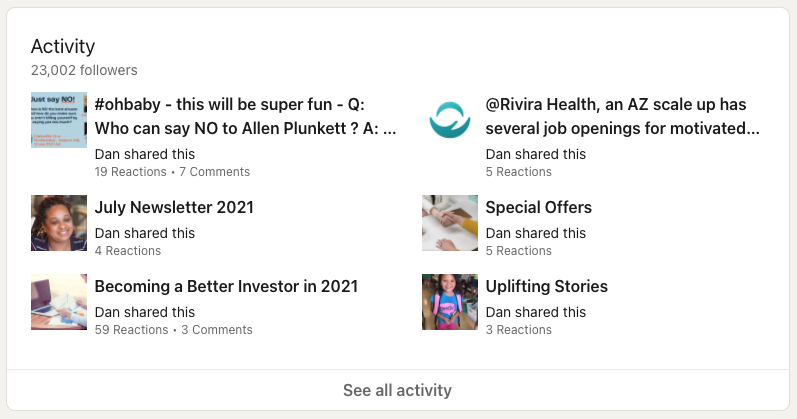797x419 pixels.
Task: Open the laptop charts investor thumbnail
Action: tap(59, 302)
